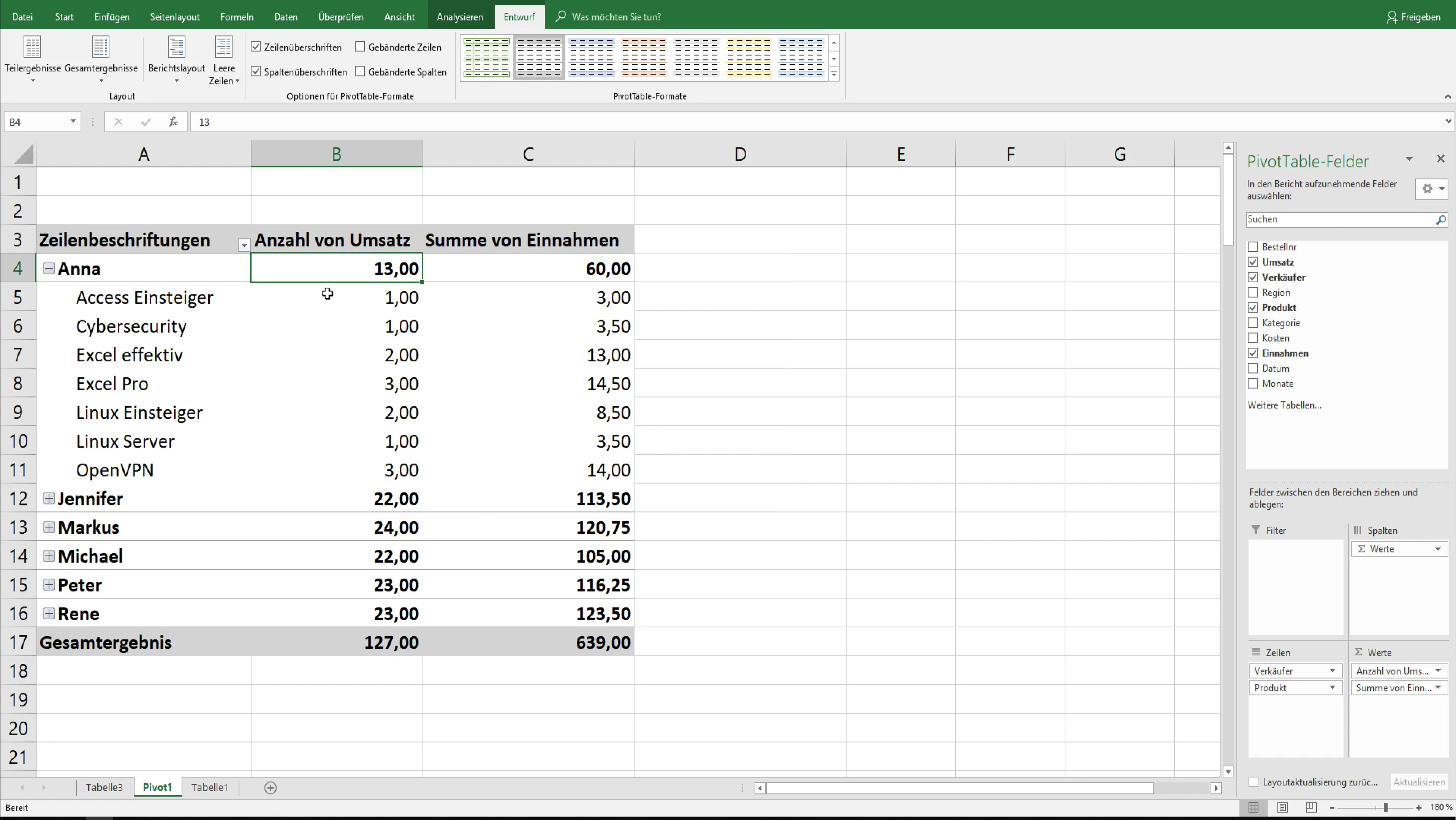This screenshot has height=820, width=1456.
Task: Open the Leere Zeilen options
Action: coord(224,60)
